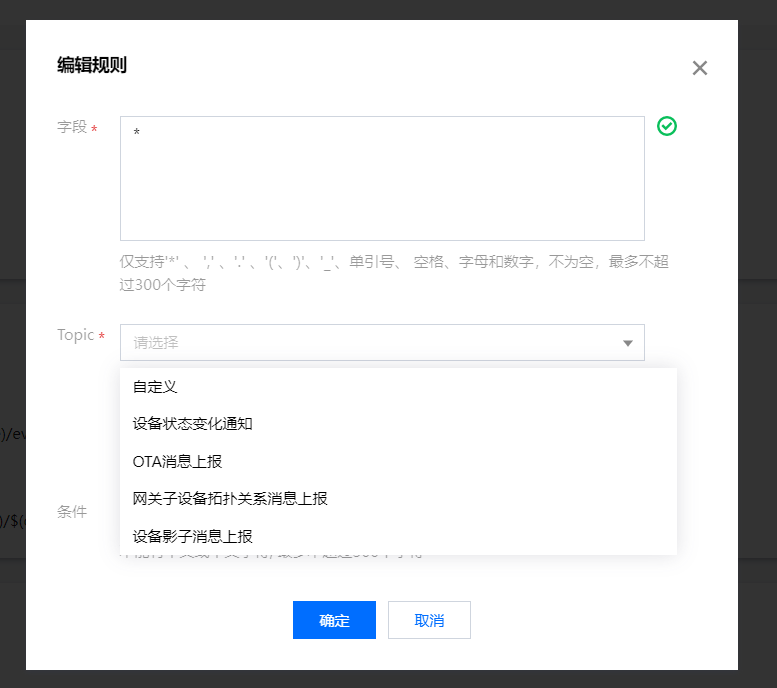Close the 编辑规则 dialog with X
This screenshot has height=688, width=777.
(x=700, y=68)
